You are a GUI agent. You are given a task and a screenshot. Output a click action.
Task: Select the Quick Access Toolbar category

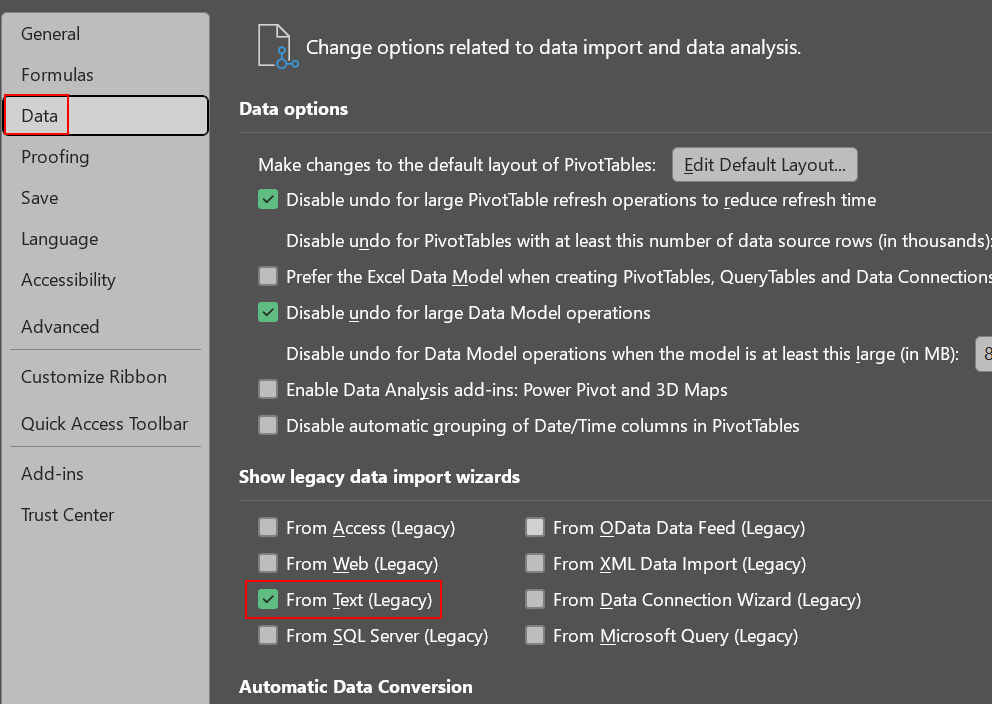105,424
